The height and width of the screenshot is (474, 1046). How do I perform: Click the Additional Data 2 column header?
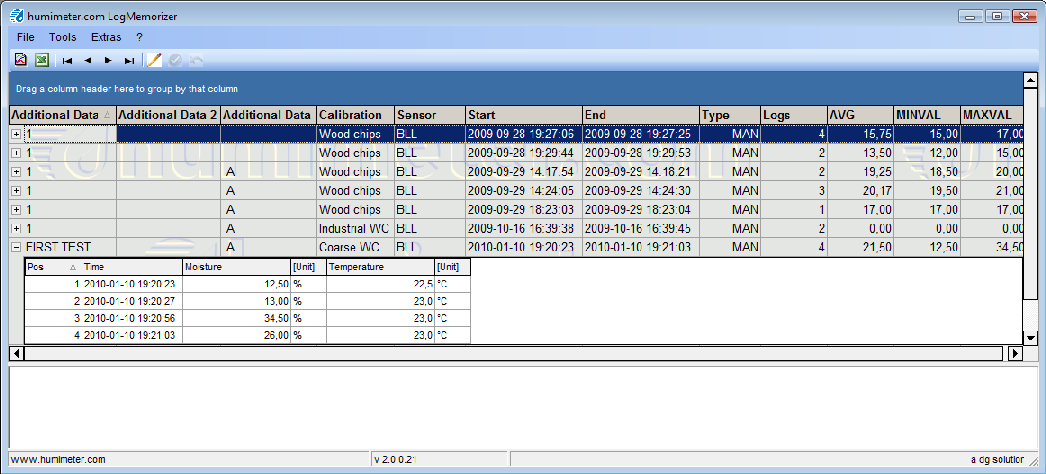[169, 115]
